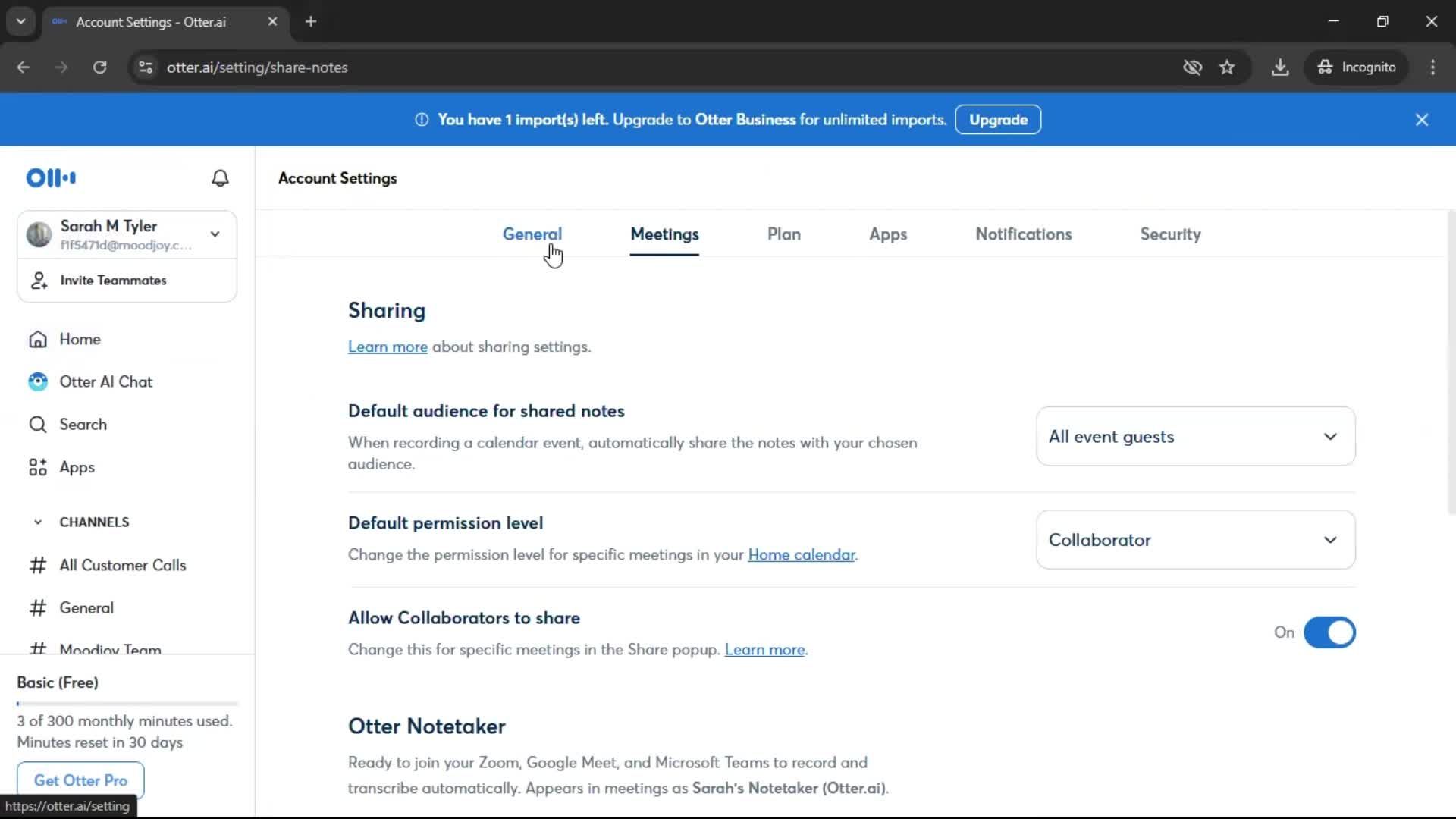Open the Collaborator permission dropdown
The height and width of the screenshot is (819, 1456).
1195,540
